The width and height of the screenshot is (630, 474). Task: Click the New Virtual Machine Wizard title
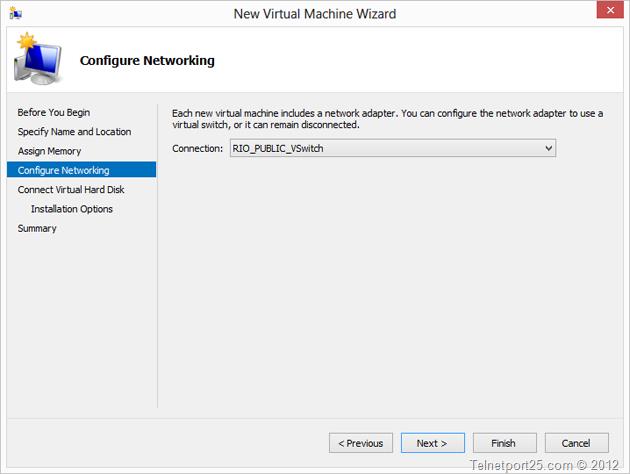[x=314, y=14]
